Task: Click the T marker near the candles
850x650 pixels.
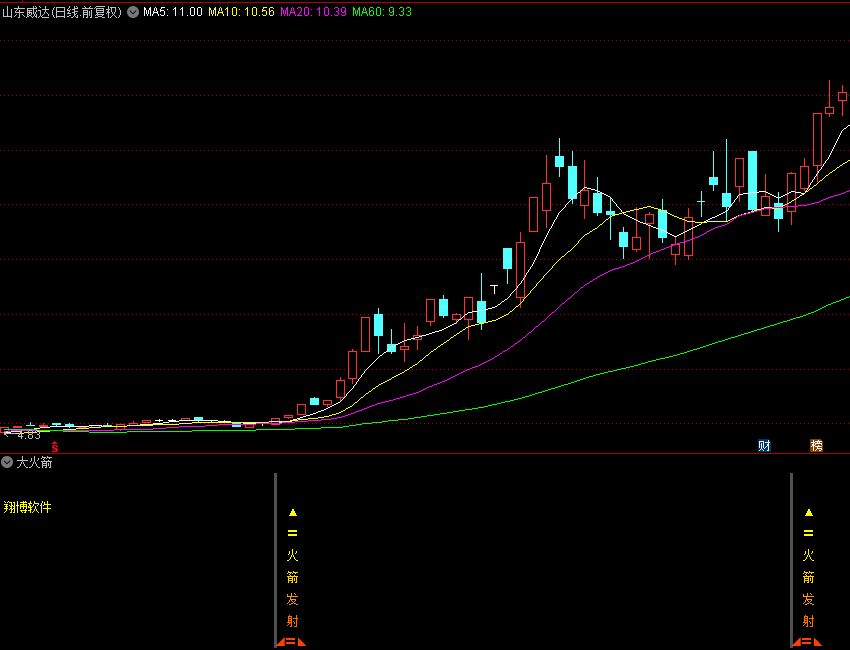Action: click(x=494, y=289)
